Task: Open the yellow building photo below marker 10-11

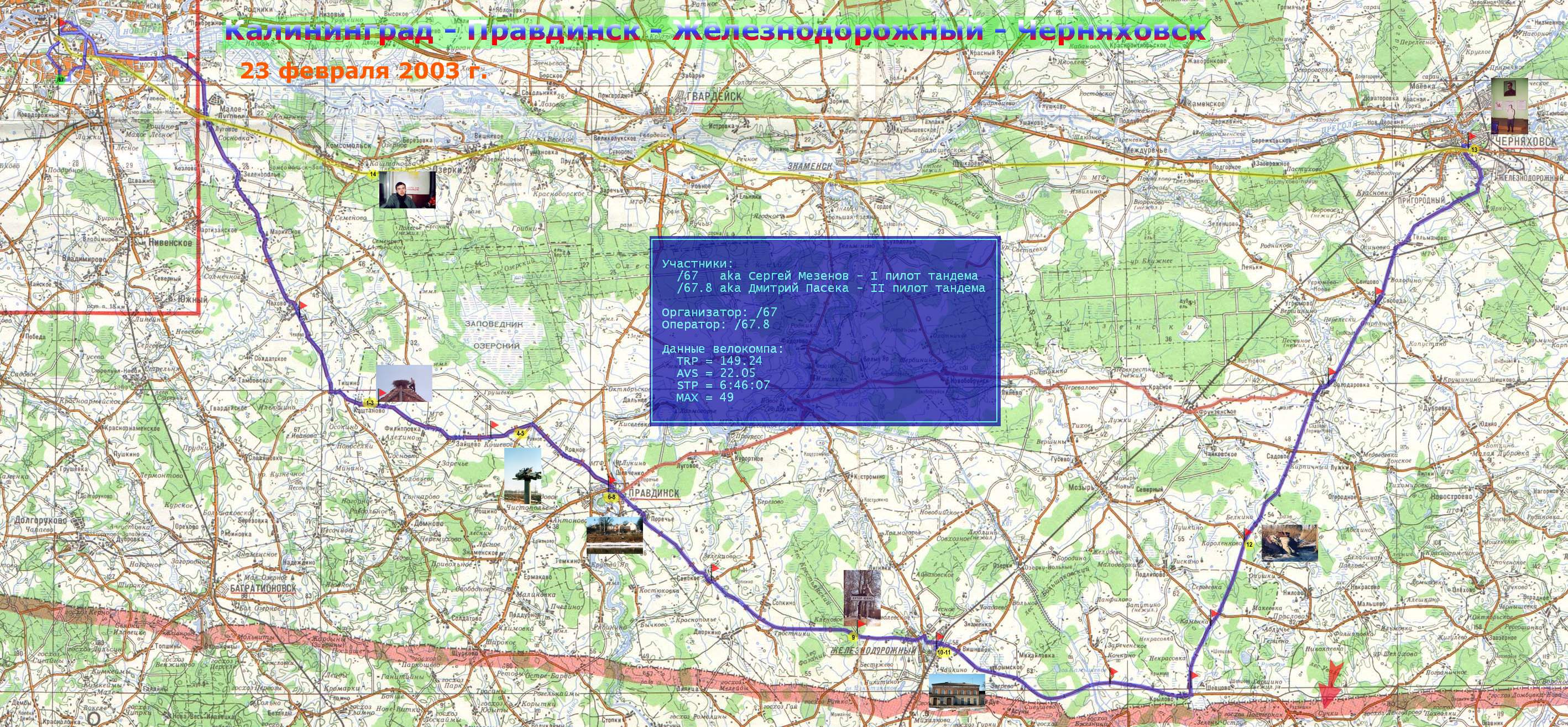Action: tap(957, 692)
